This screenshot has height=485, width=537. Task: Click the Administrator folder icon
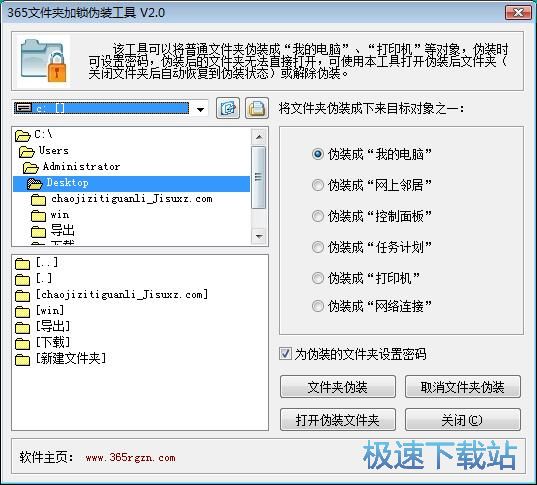point(31,167)
